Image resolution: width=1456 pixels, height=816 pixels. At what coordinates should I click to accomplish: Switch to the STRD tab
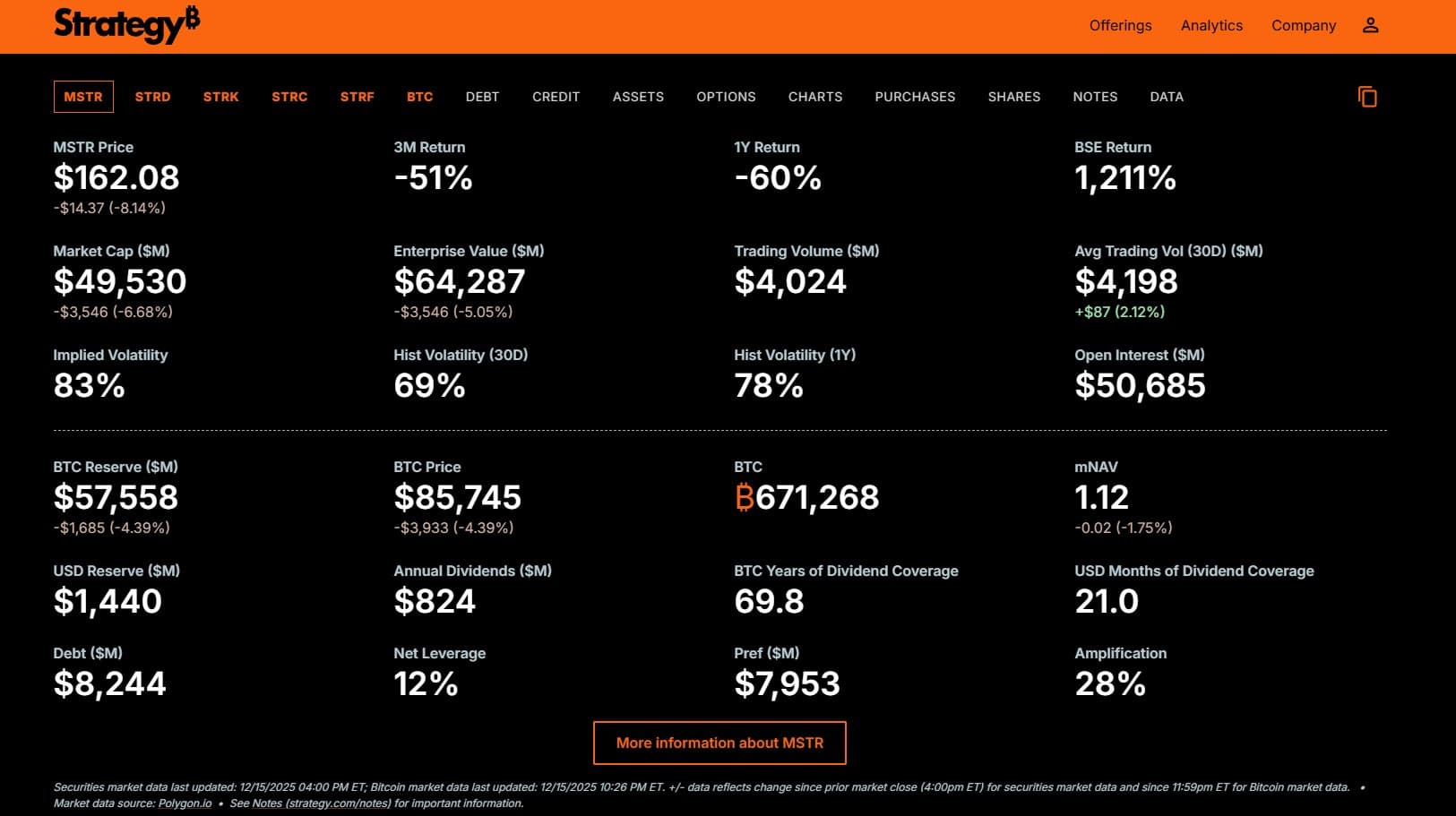[x=152, y=97]
